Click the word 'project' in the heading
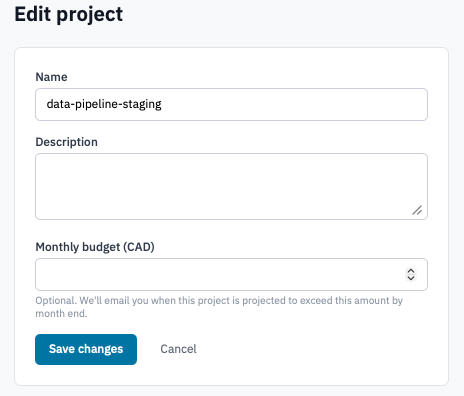 [x=90, y=15]
